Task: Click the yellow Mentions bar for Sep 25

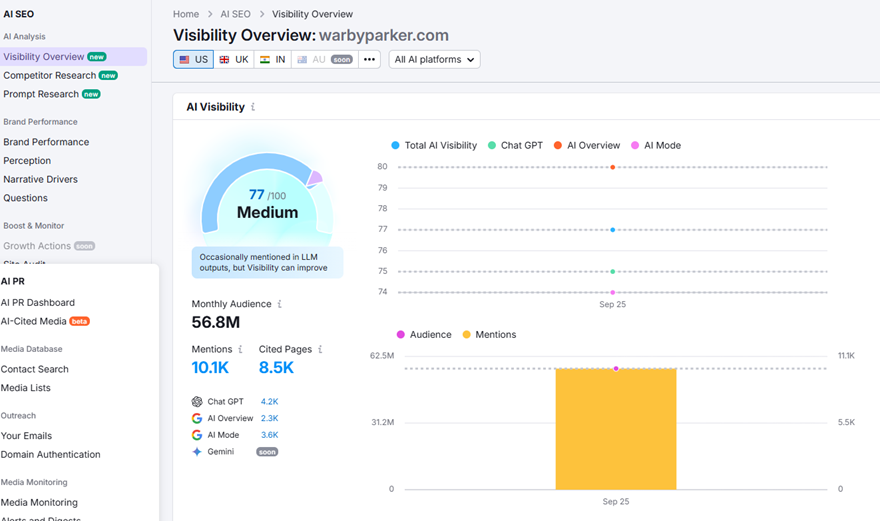Action: [616, 430]
